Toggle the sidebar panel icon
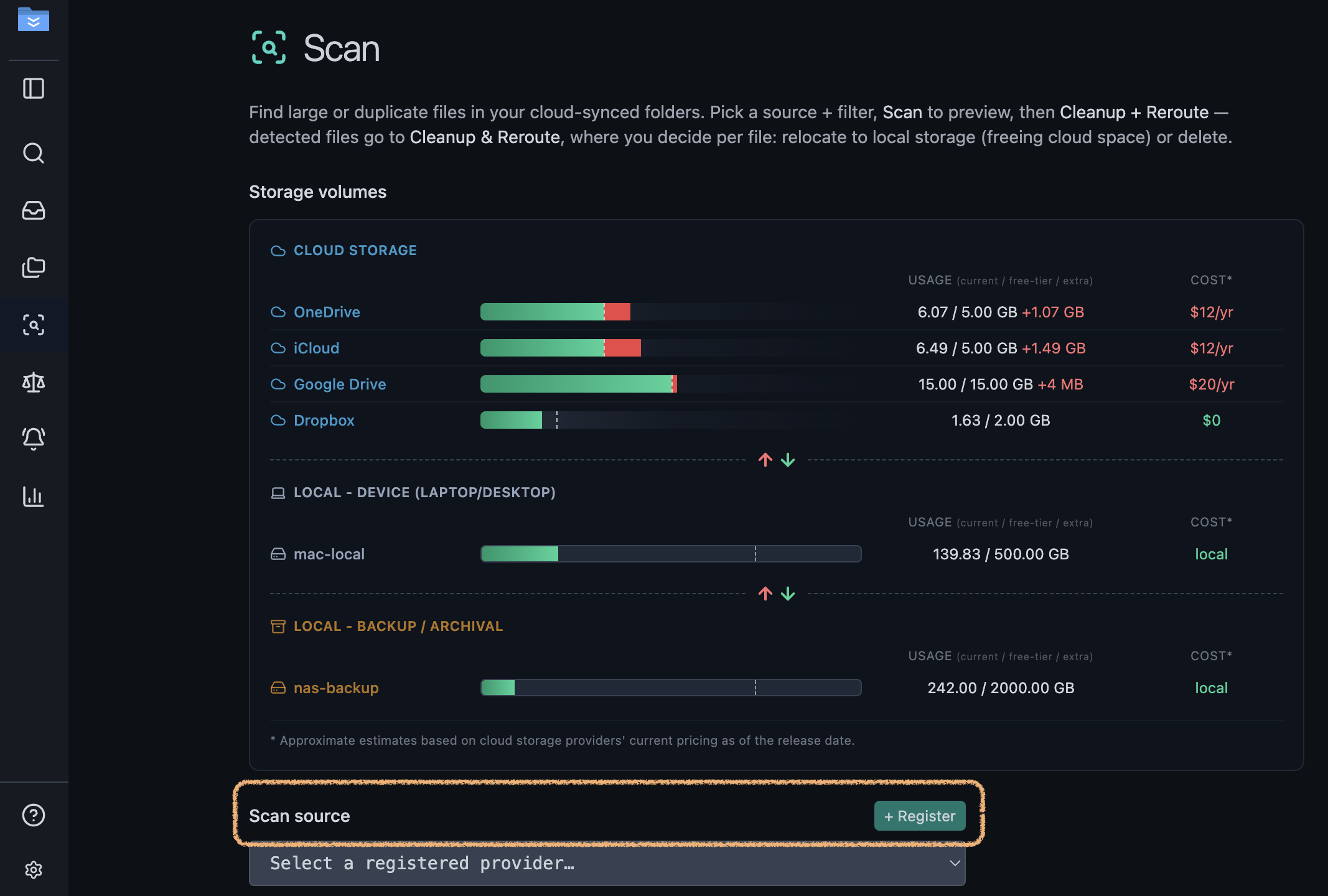 [34, 88]
